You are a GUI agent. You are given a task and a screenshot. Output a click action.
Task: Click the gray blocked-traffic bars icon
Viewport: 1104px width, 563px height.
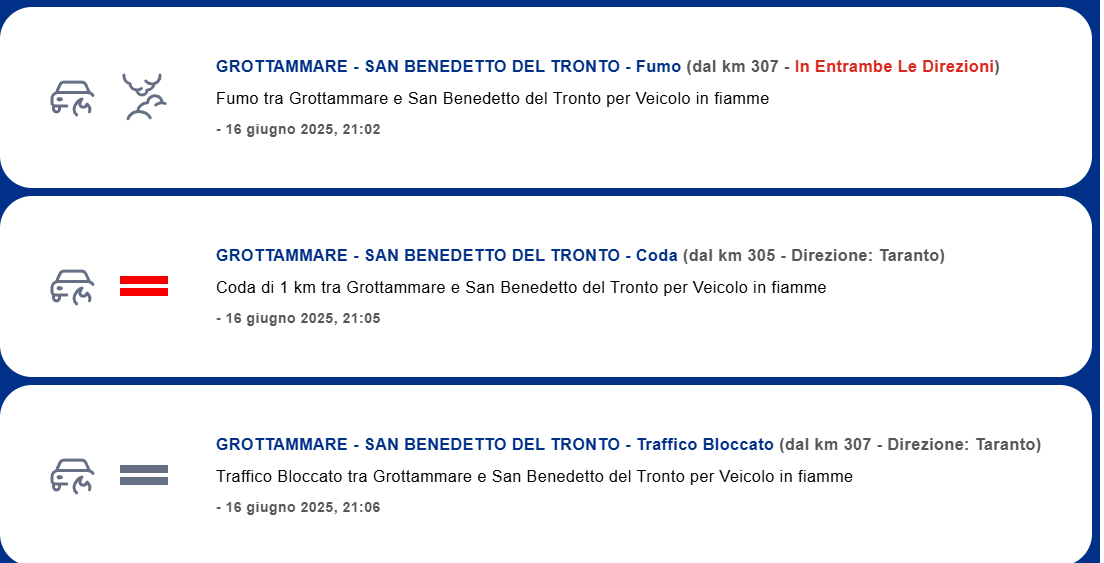144,475
